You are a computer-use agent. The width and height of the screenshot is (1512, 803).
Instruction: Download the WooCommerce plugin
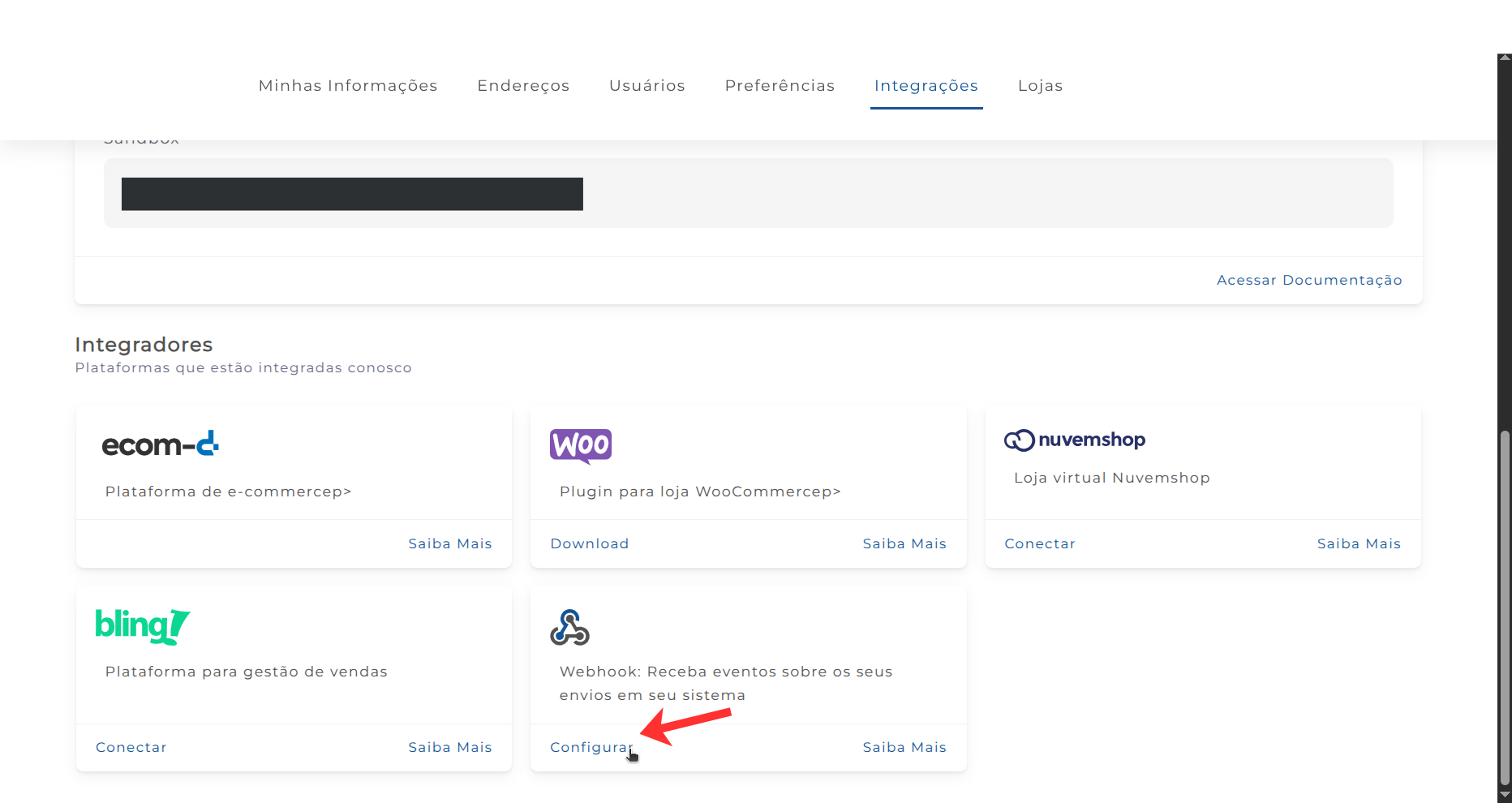pyautogui.click(x=590, y=543)
